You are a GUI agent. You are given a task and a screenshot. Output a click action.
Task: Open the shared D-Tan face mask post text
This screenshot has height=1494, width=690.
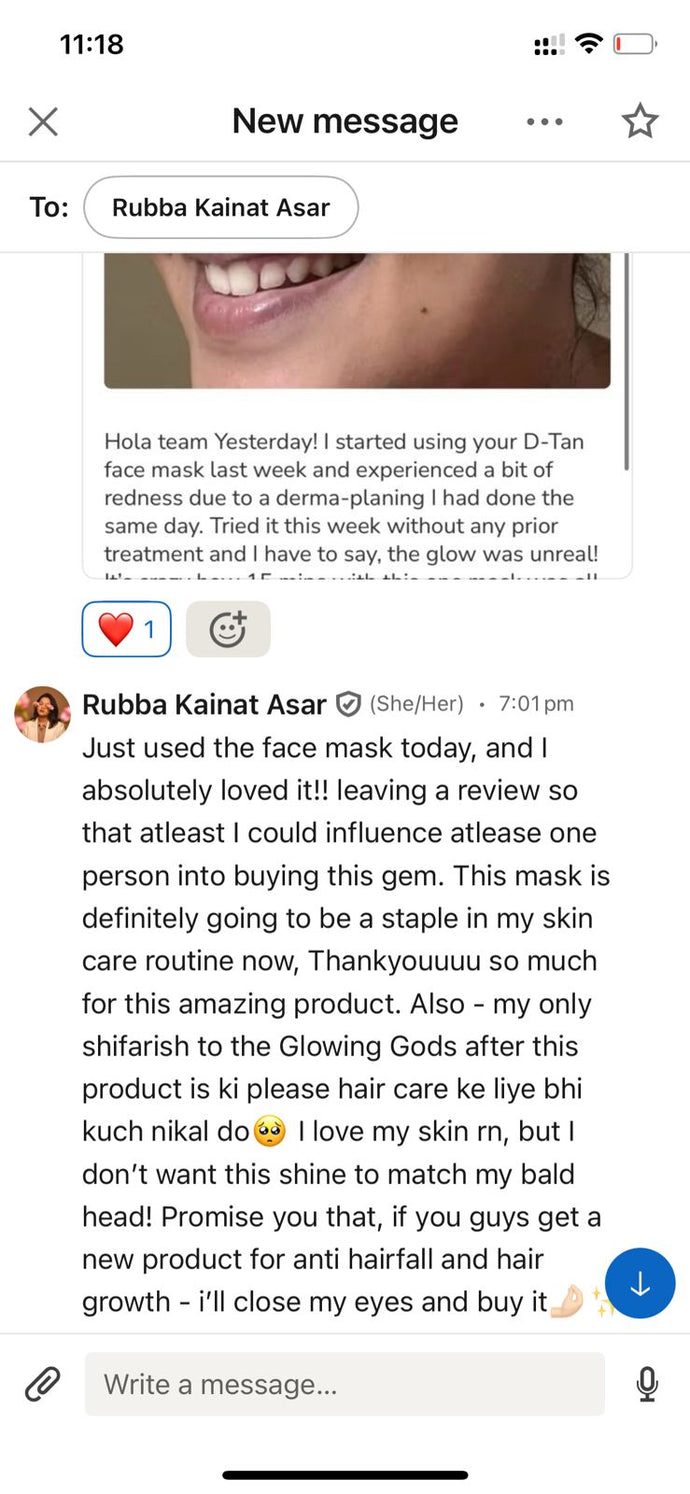tap(352, 497)
